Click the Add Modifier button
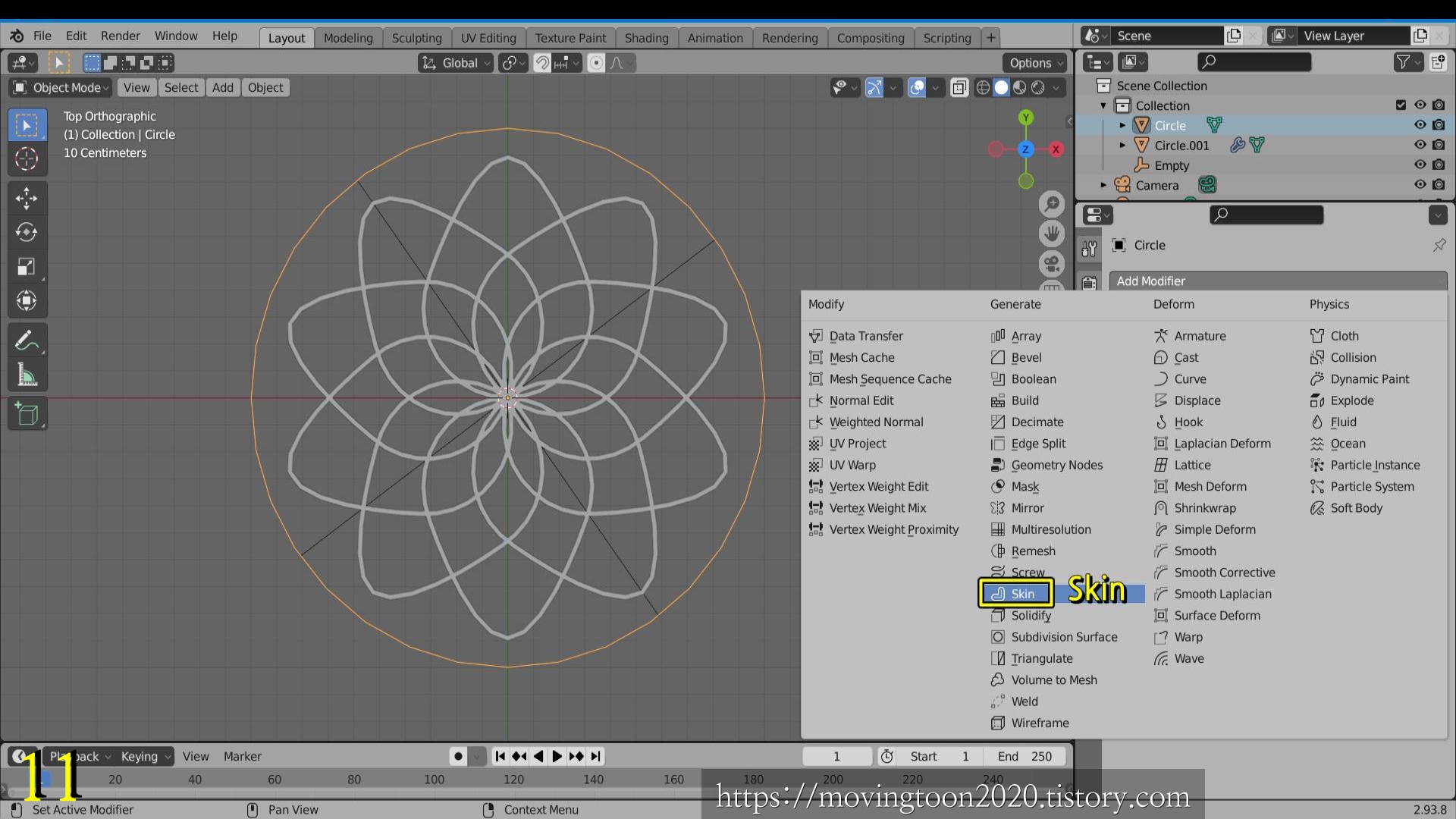Screen dimensions: 1456x819 point(1278,281)
